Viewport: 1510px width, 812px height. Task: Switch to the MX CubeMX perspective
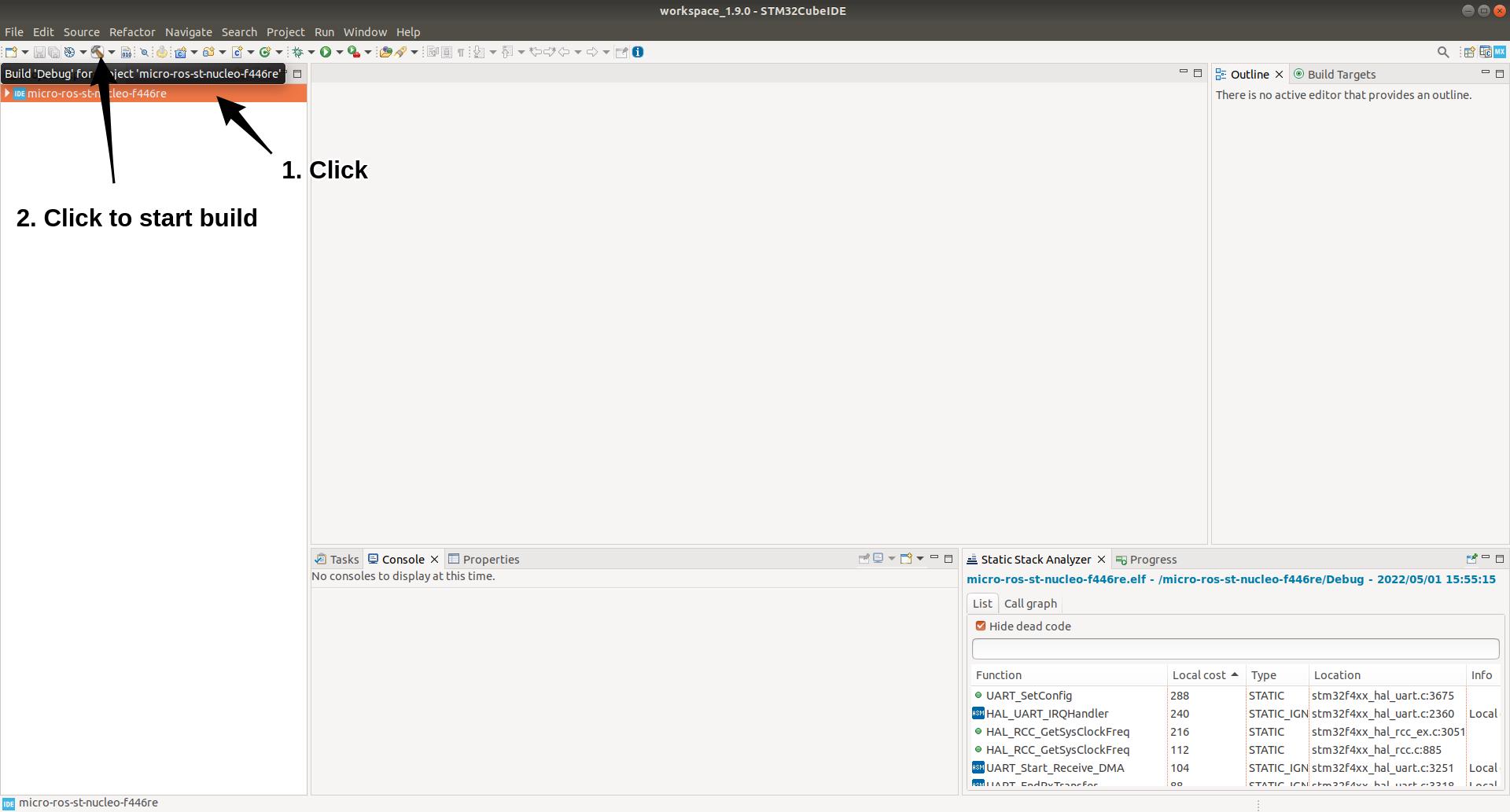click(1500, 52)
